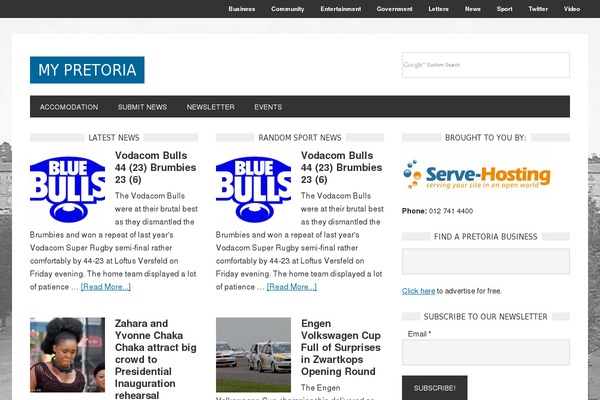
Task: Click the newsletter Email input field
Action: (x=486, y=352)
